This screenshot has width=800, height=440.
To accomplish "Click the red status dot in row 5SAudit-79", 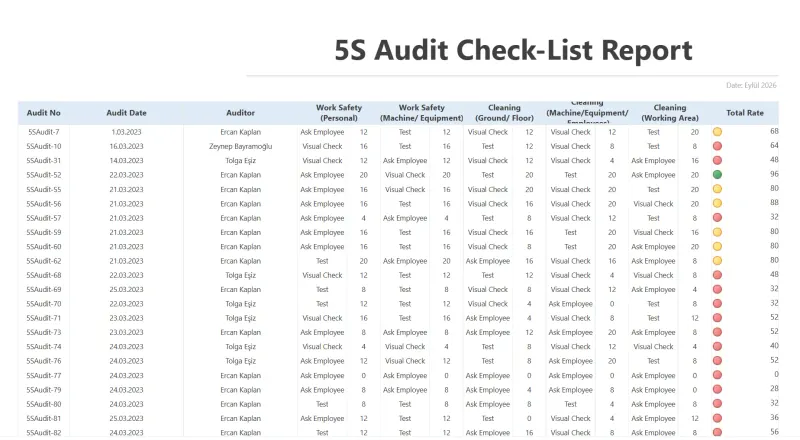I will point(717,389).
